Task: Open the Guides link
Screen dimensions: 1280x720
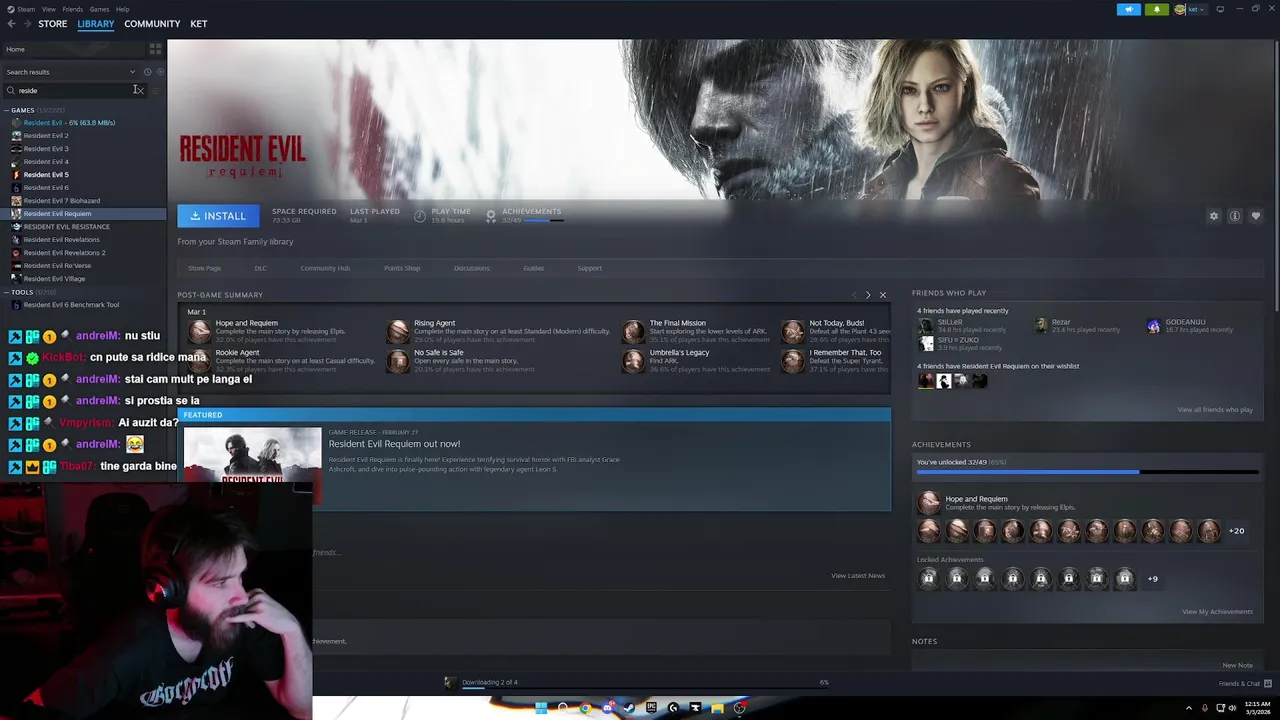Action: 533,268
